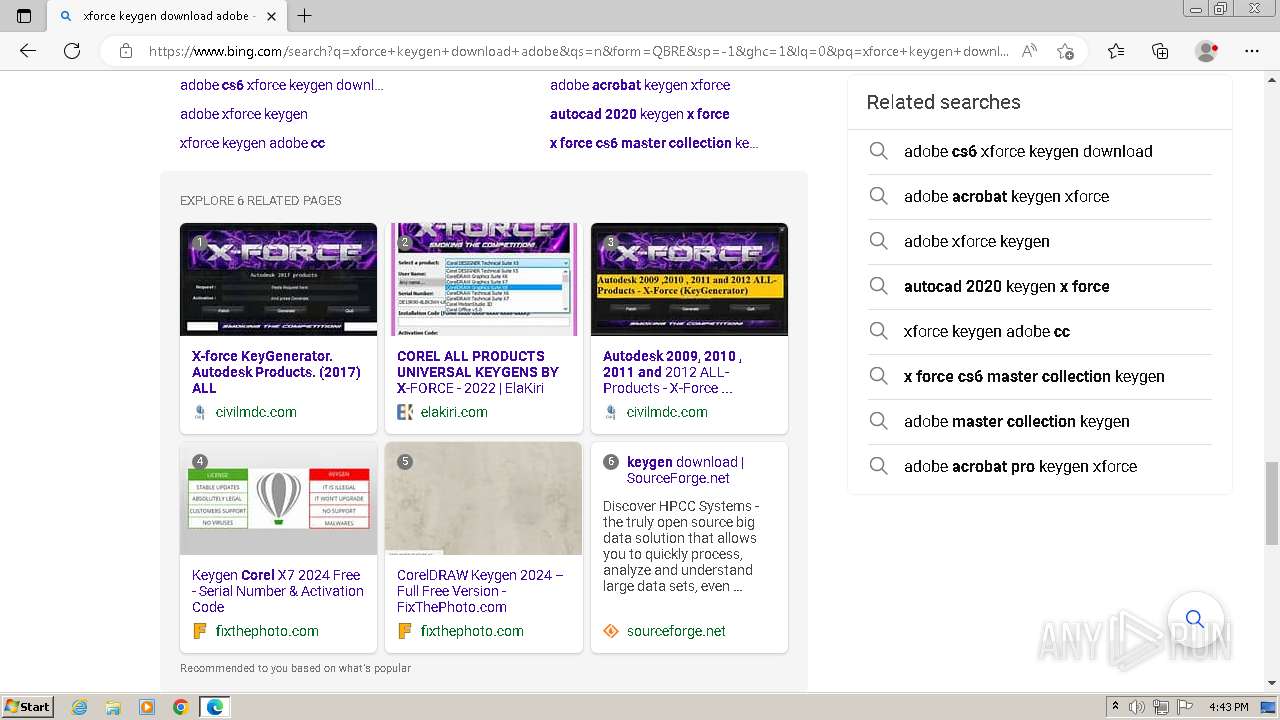Open Read aloud in the address bar

(x=1029, y=51)
